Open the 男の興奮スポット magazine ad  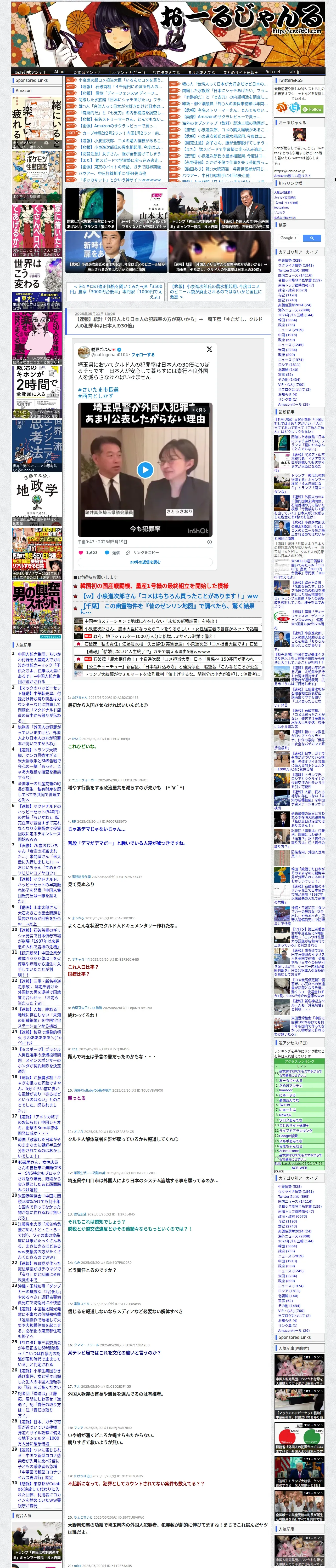(x=37, y=608)
